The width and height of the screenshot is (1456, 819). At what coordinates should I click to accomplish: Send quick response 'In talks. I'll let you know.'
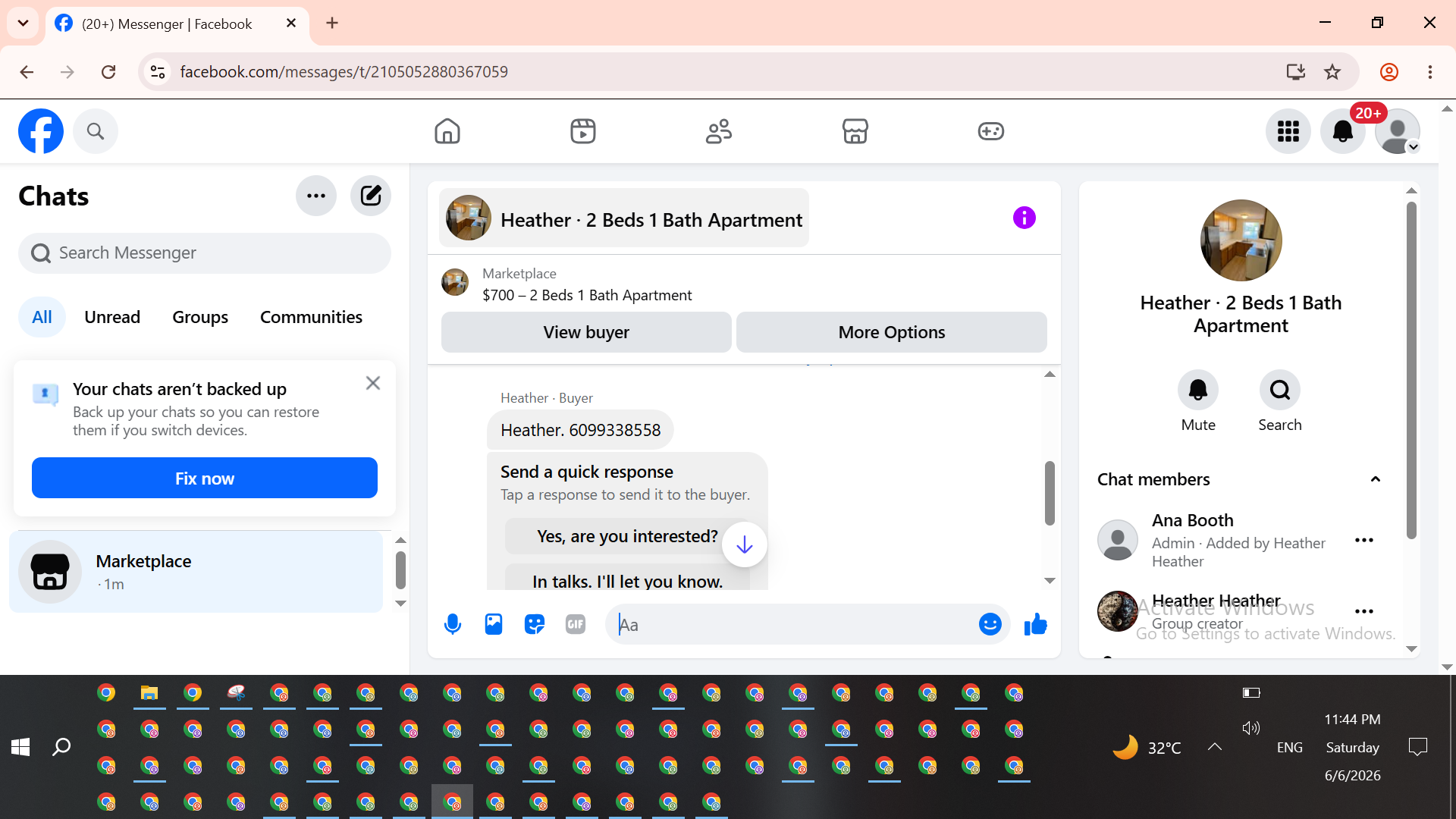tap(627, 579)
